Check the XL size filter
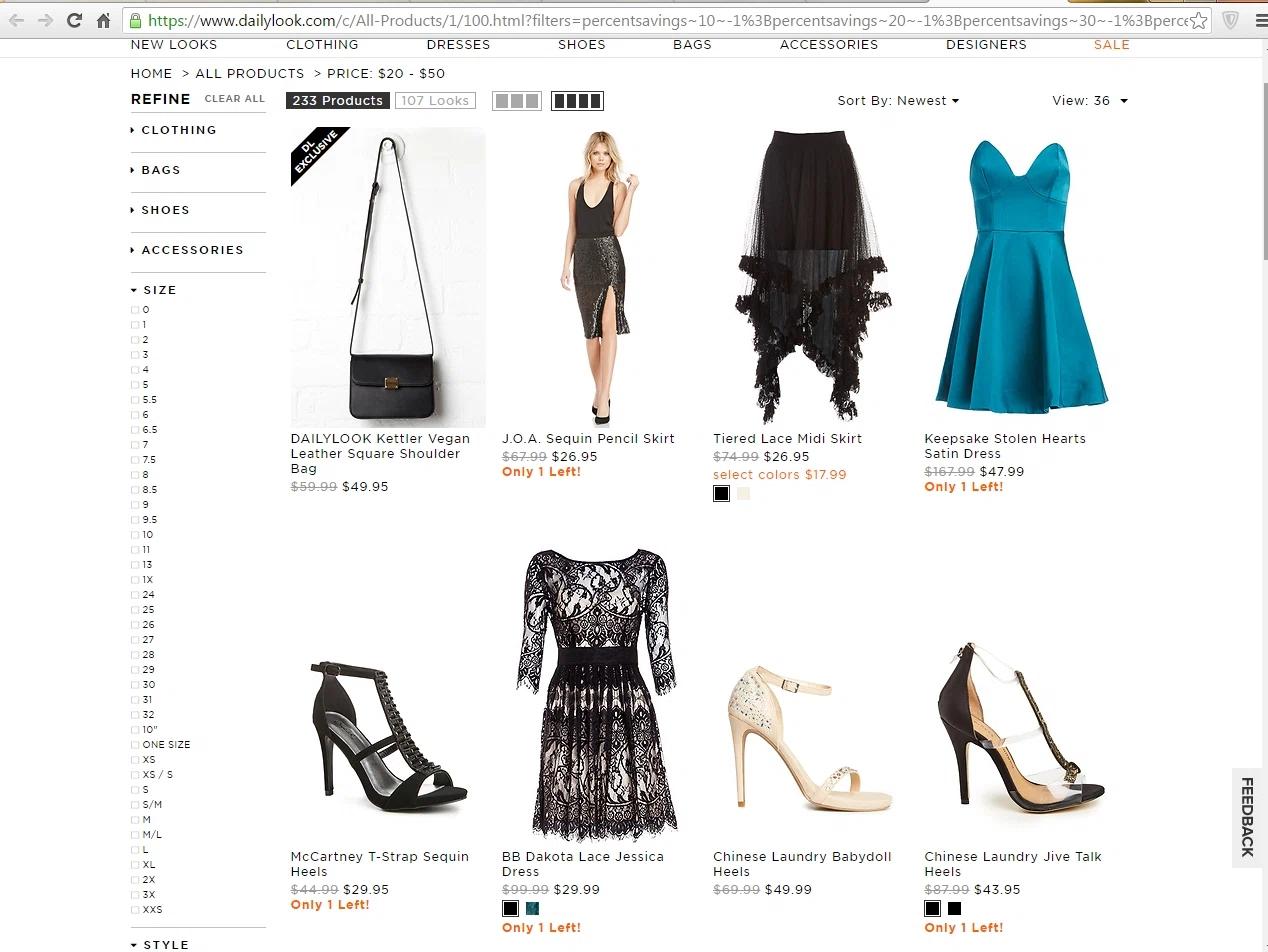The width and height of the screenshot is (1268, 952). [135, 865]
